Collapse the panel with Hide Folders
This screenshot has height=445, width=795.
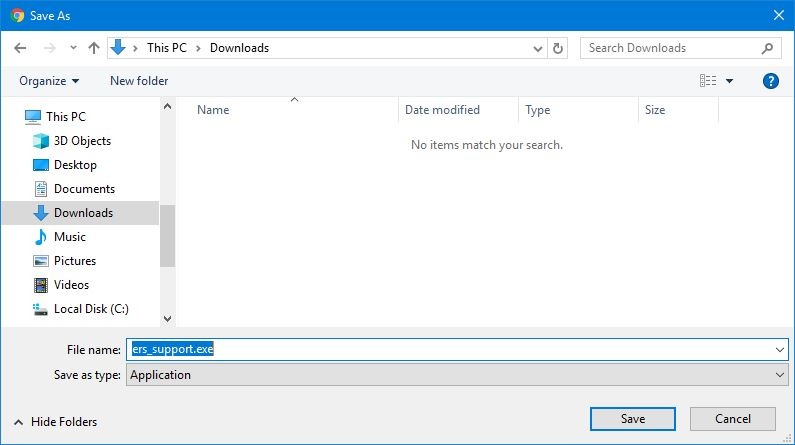click(55, 422)
